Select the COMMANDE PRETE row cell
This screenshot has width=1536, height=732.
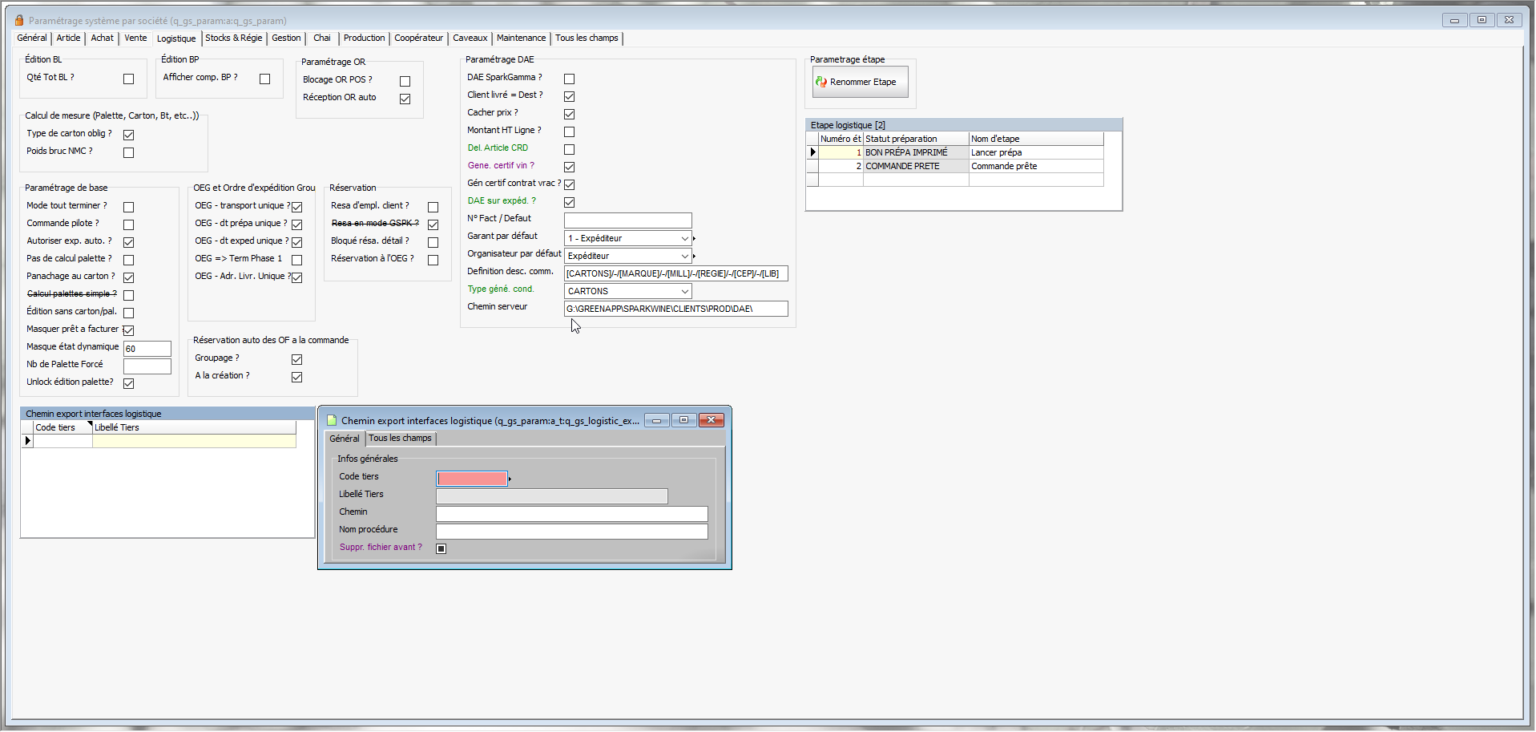point(915,166)
